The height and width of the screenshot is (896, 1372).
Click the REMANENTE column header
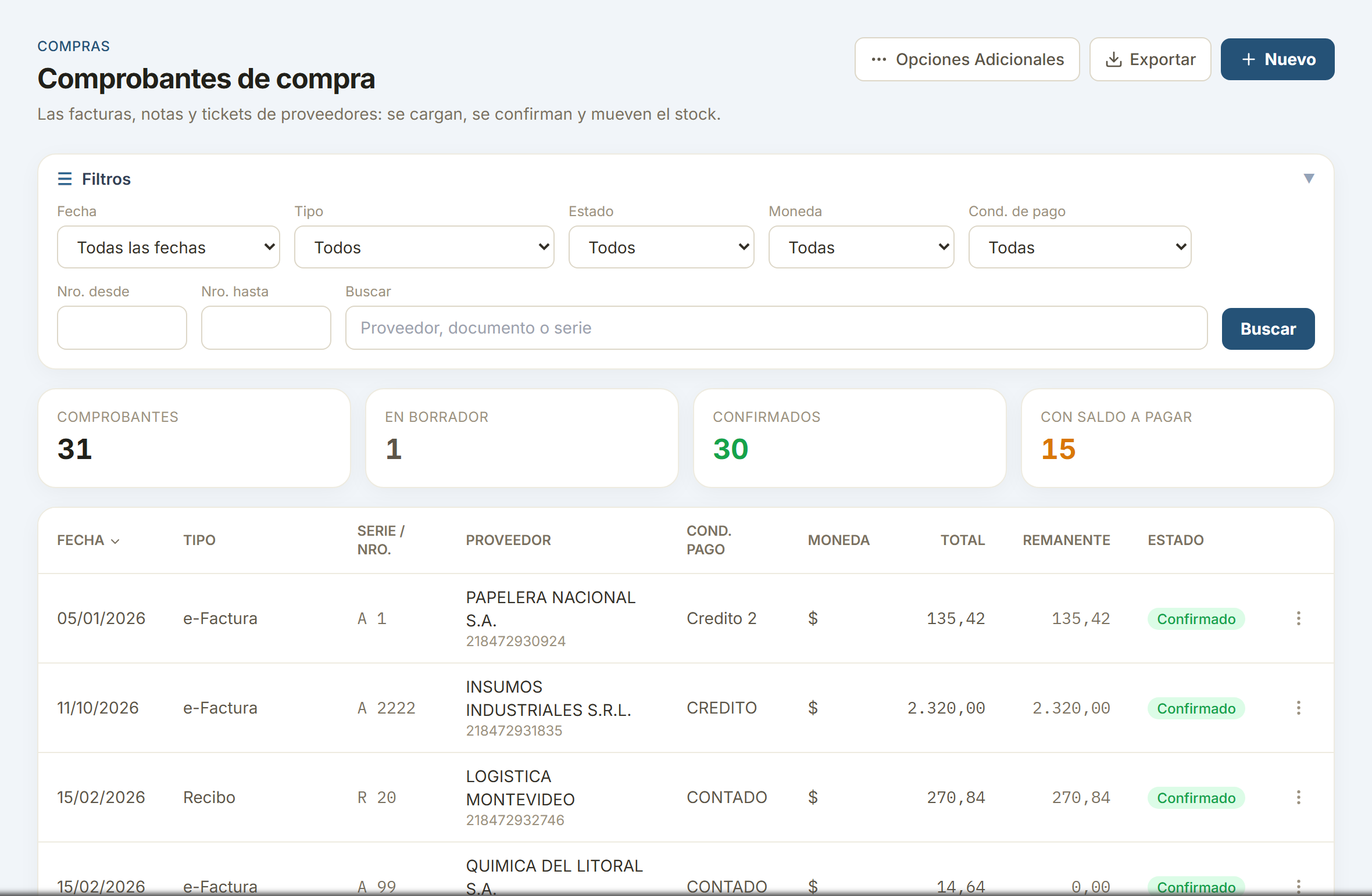(1066, 540)
